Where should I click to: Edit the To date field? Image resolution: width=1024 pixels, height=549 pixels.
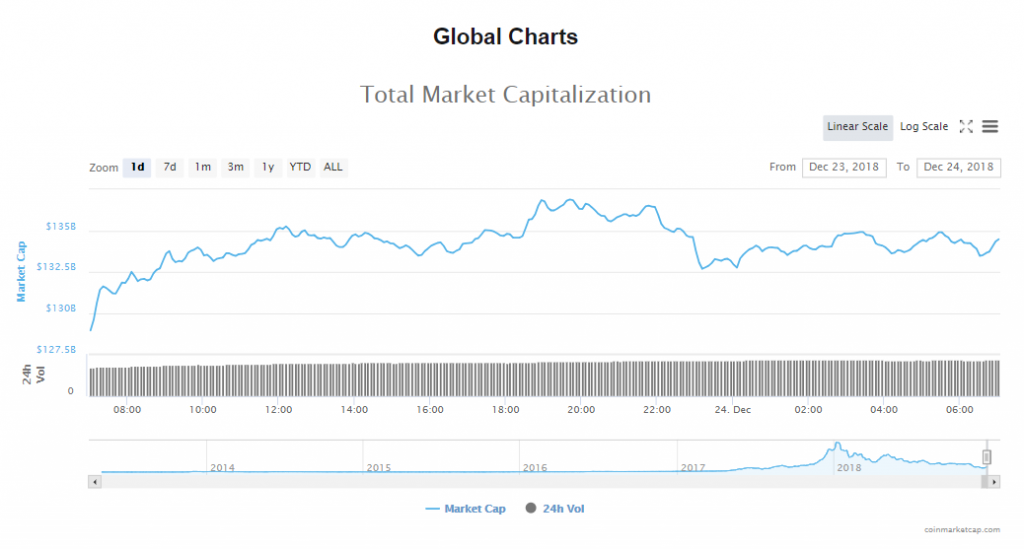click(x=958, y=167)
